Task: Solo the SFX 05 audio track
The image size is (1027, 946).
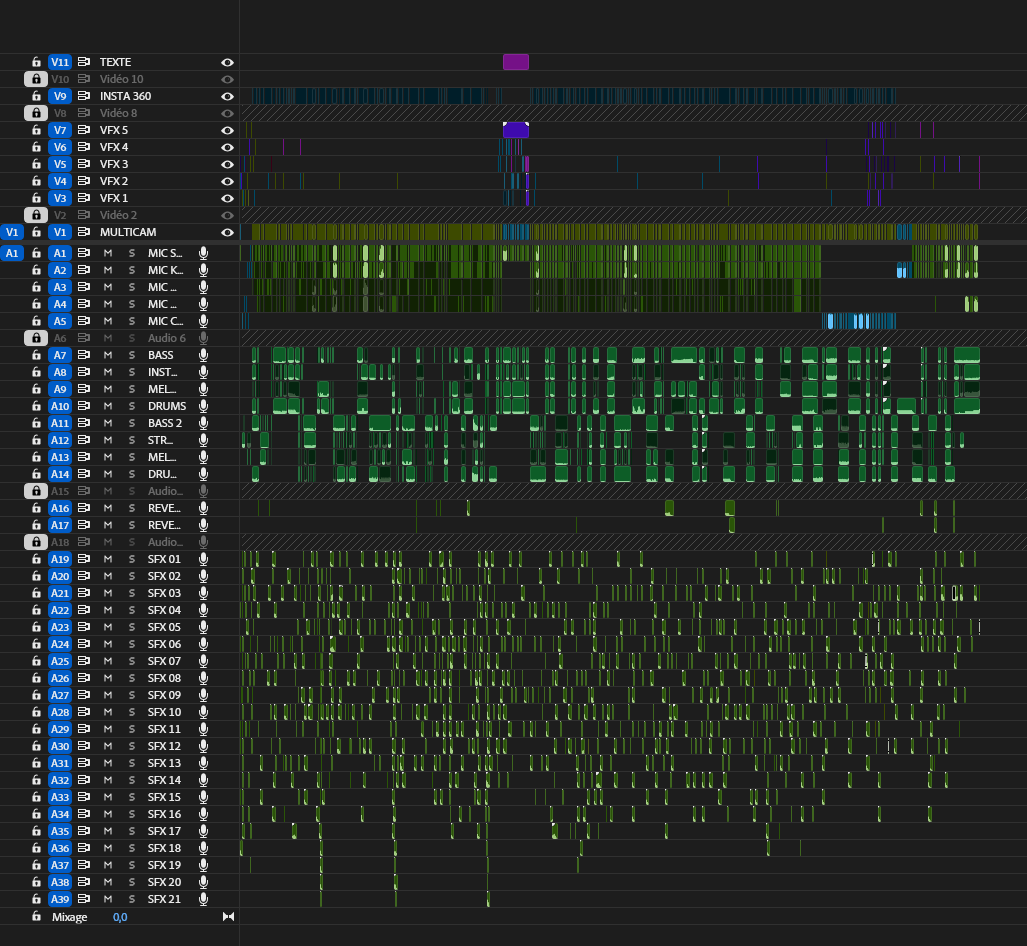Action: click(x=132, y=627)
